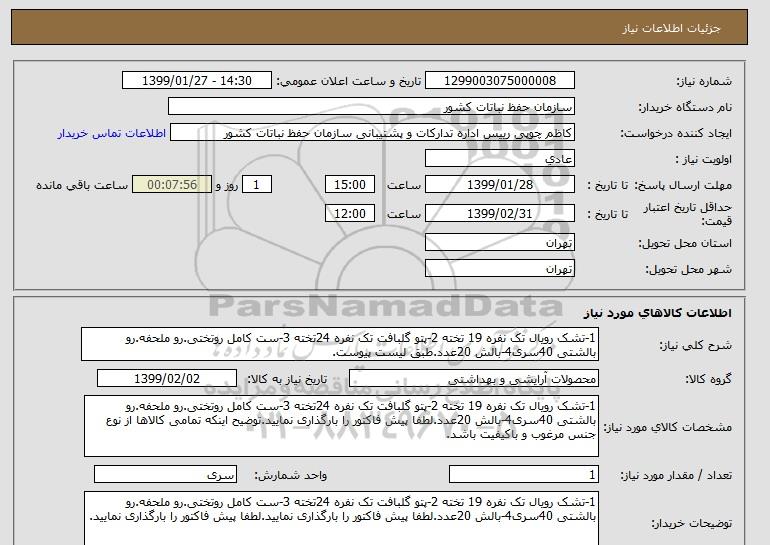Select the گروه کالا field
Viewport: 770px width, 545px height.
tap(513, 380)
